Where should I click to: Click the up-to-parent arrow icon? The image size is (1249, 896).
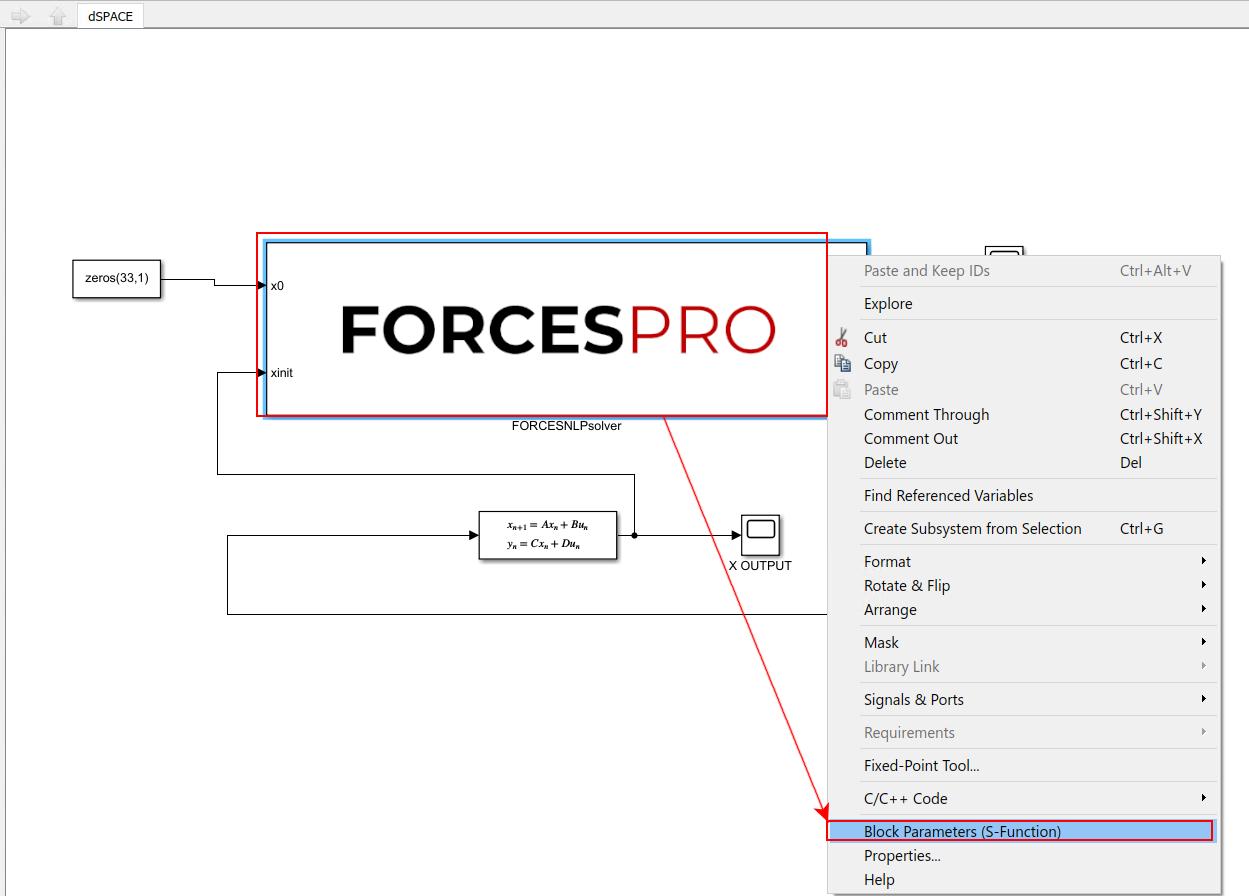(58, 16)
